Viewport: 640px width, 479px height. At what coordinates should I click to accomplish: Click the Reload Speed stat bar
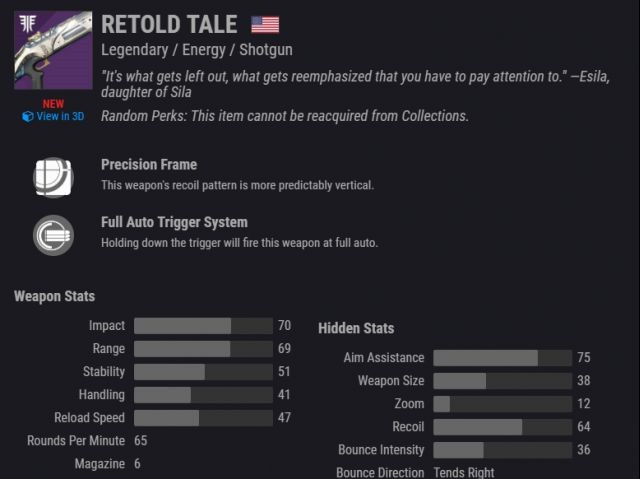click(203, 418)
